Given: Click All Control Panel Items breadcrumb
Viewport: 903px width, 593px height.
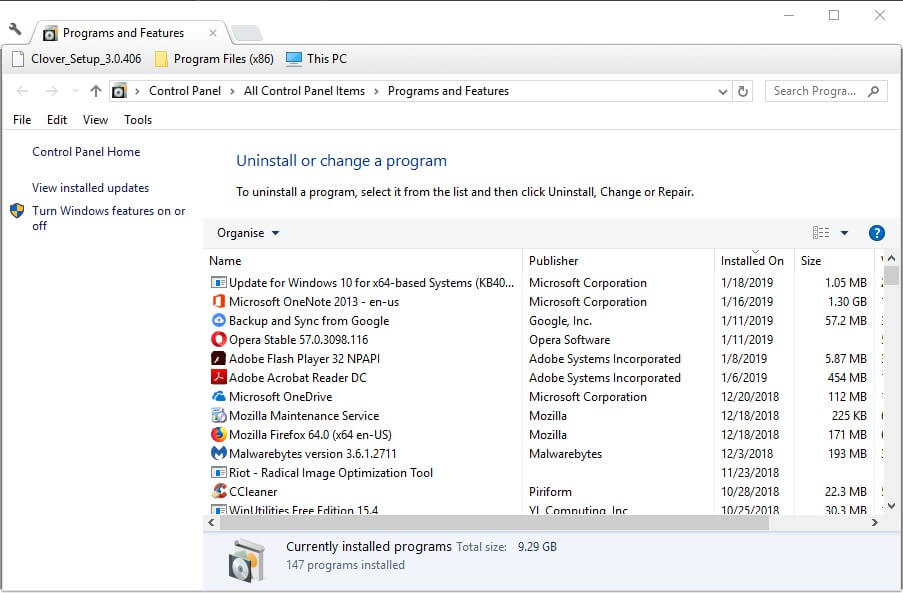Looking at the screenshot, I should pos(304,91).
